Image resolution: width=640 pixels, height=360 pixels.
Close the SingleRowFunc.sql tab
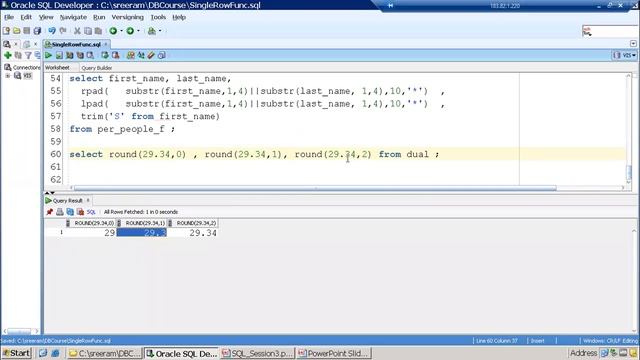106,44
